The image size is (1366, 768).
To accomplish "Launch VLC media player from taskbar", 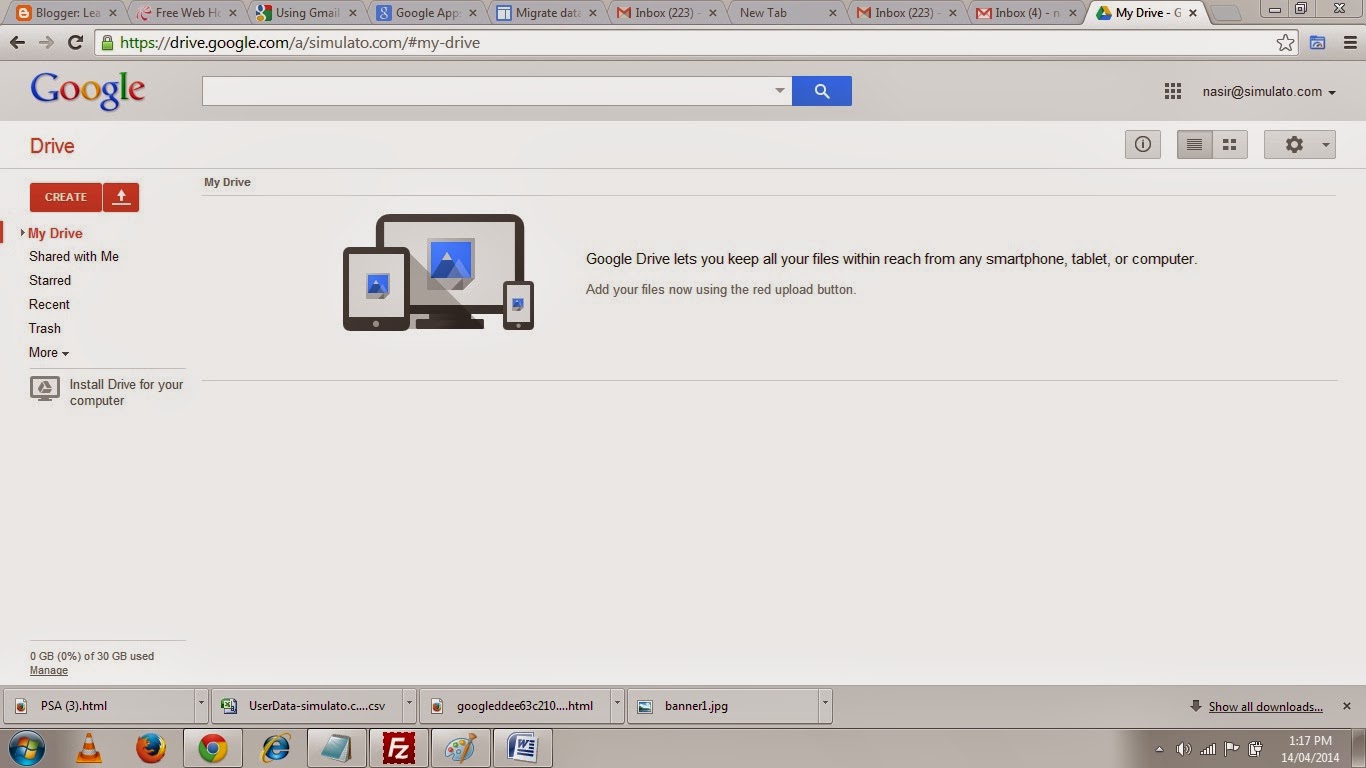I will coord(89,748).
